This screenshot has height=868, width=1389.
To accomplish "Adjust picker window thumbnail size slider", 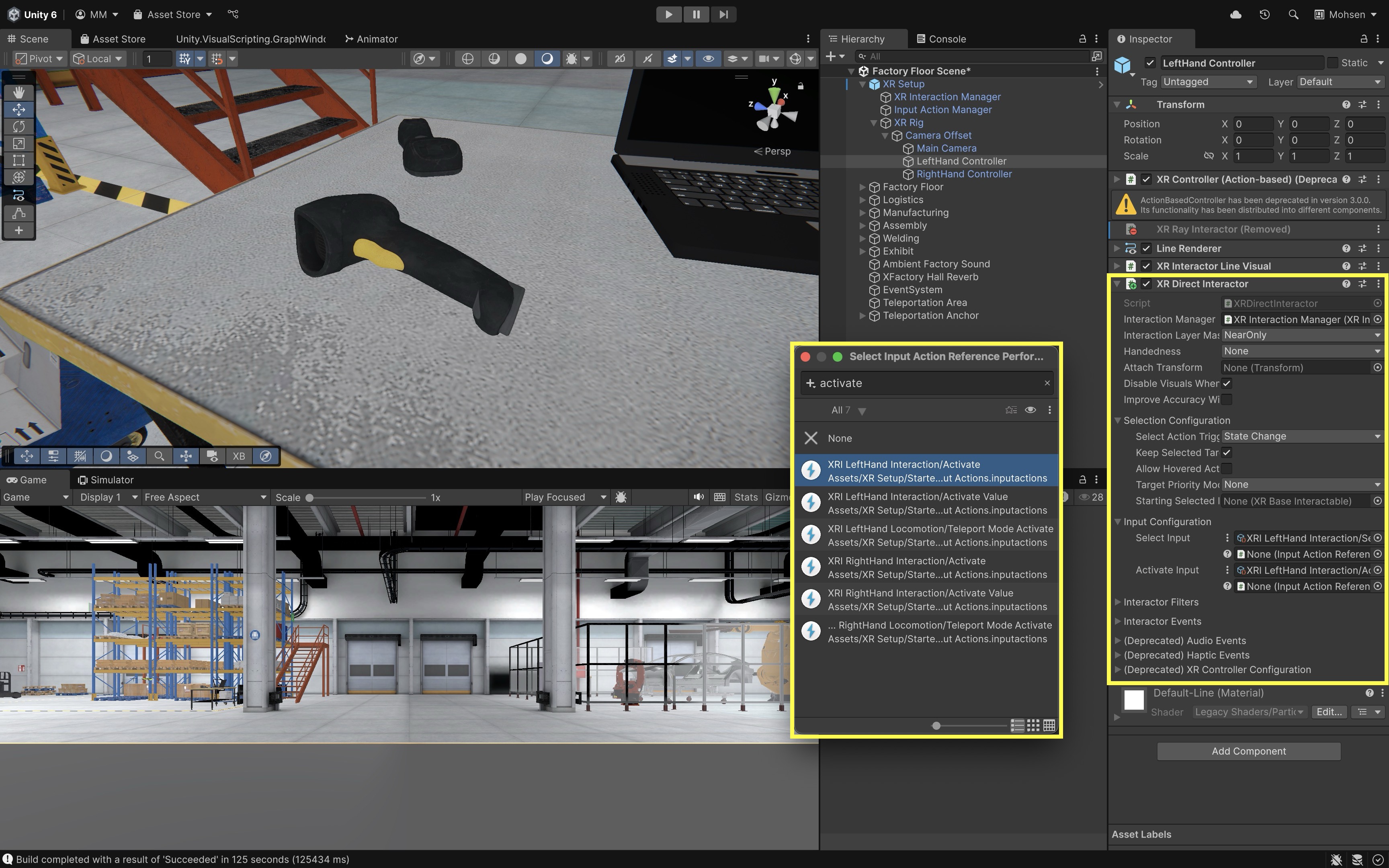I will (970, 726).
